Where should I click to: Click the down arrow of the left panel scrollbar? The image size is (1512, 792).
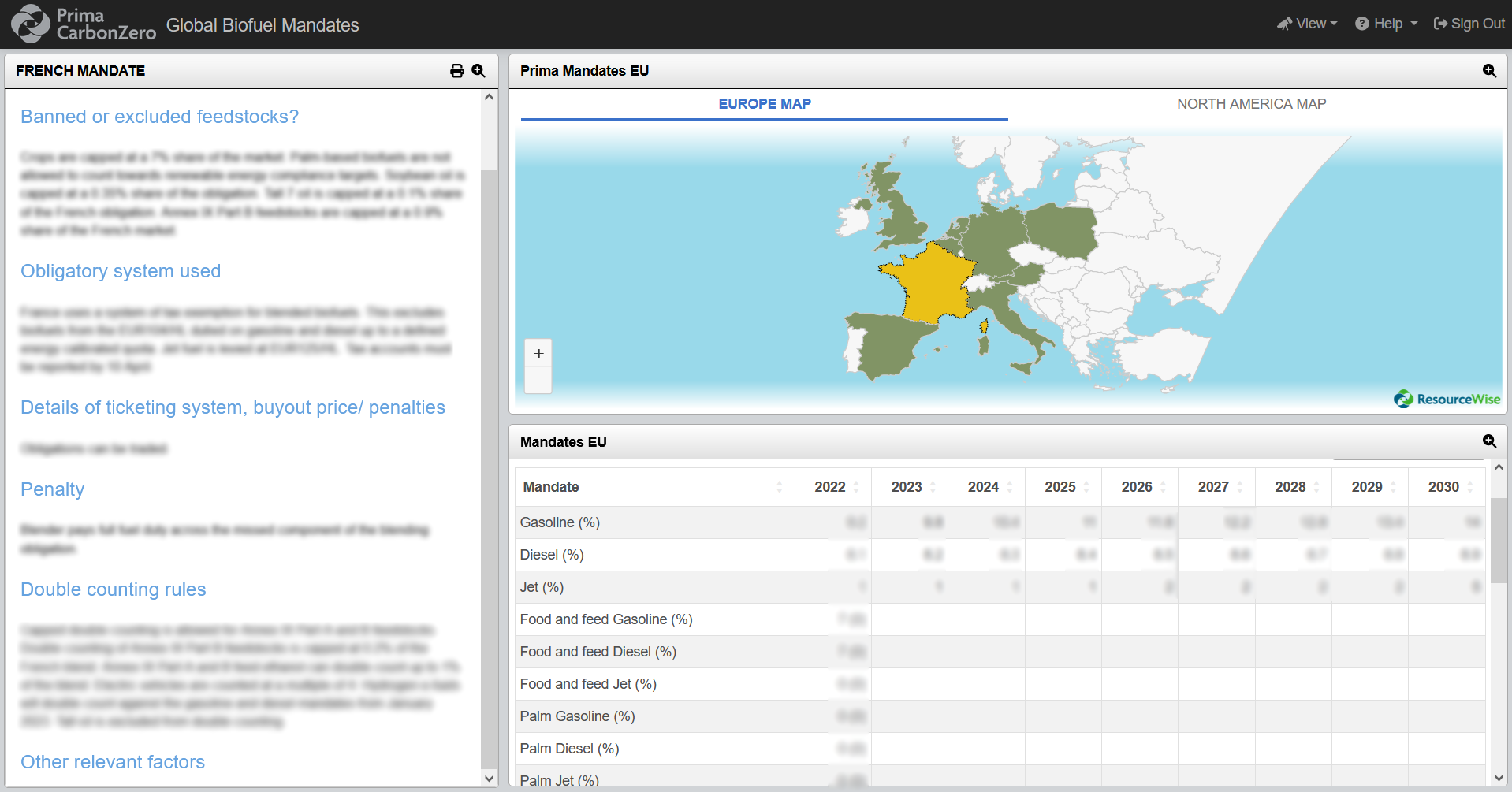click(x=489, y=779)
